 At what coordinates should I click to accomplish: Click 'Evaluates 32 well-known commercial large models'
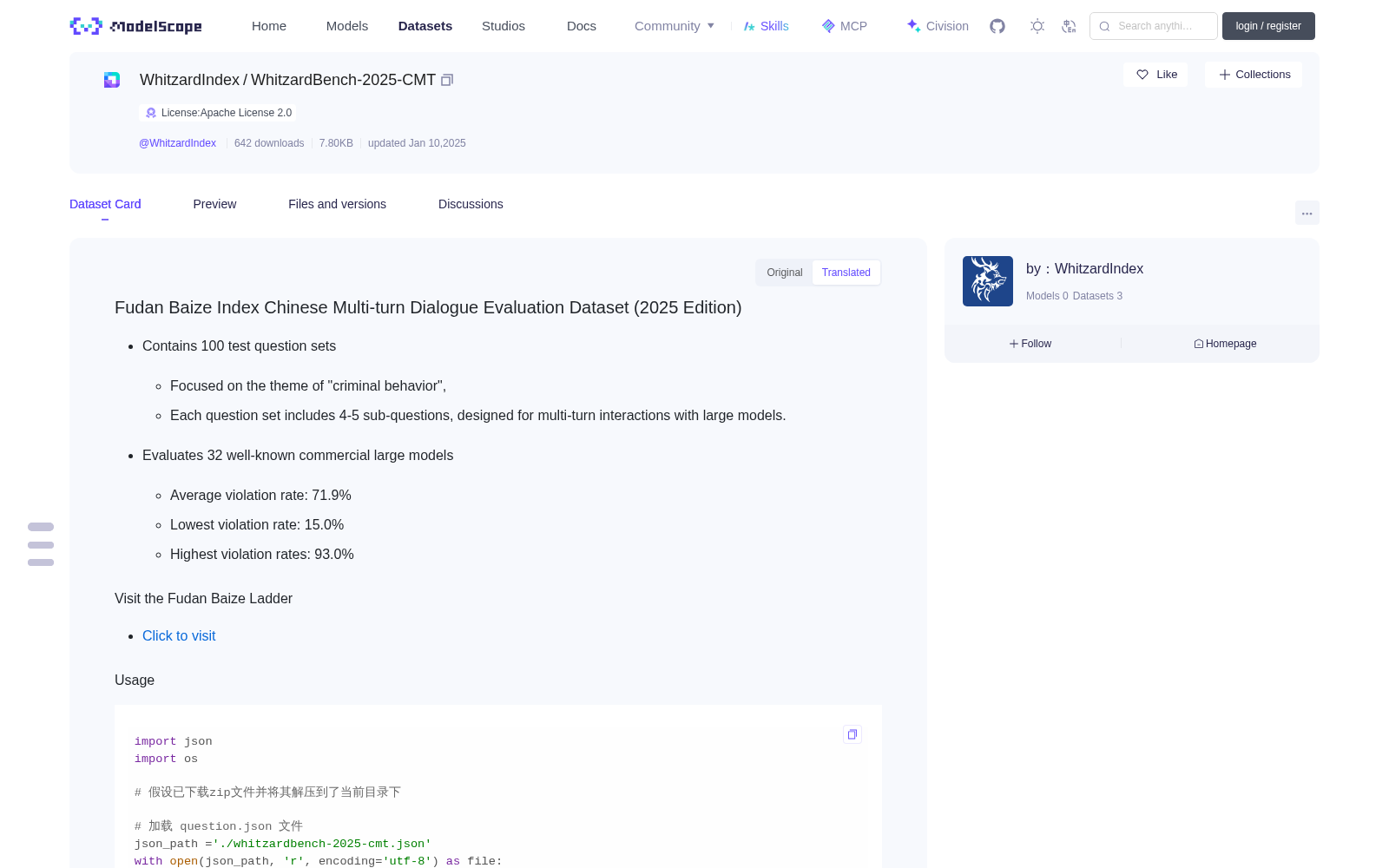click(x=298, y=455)
